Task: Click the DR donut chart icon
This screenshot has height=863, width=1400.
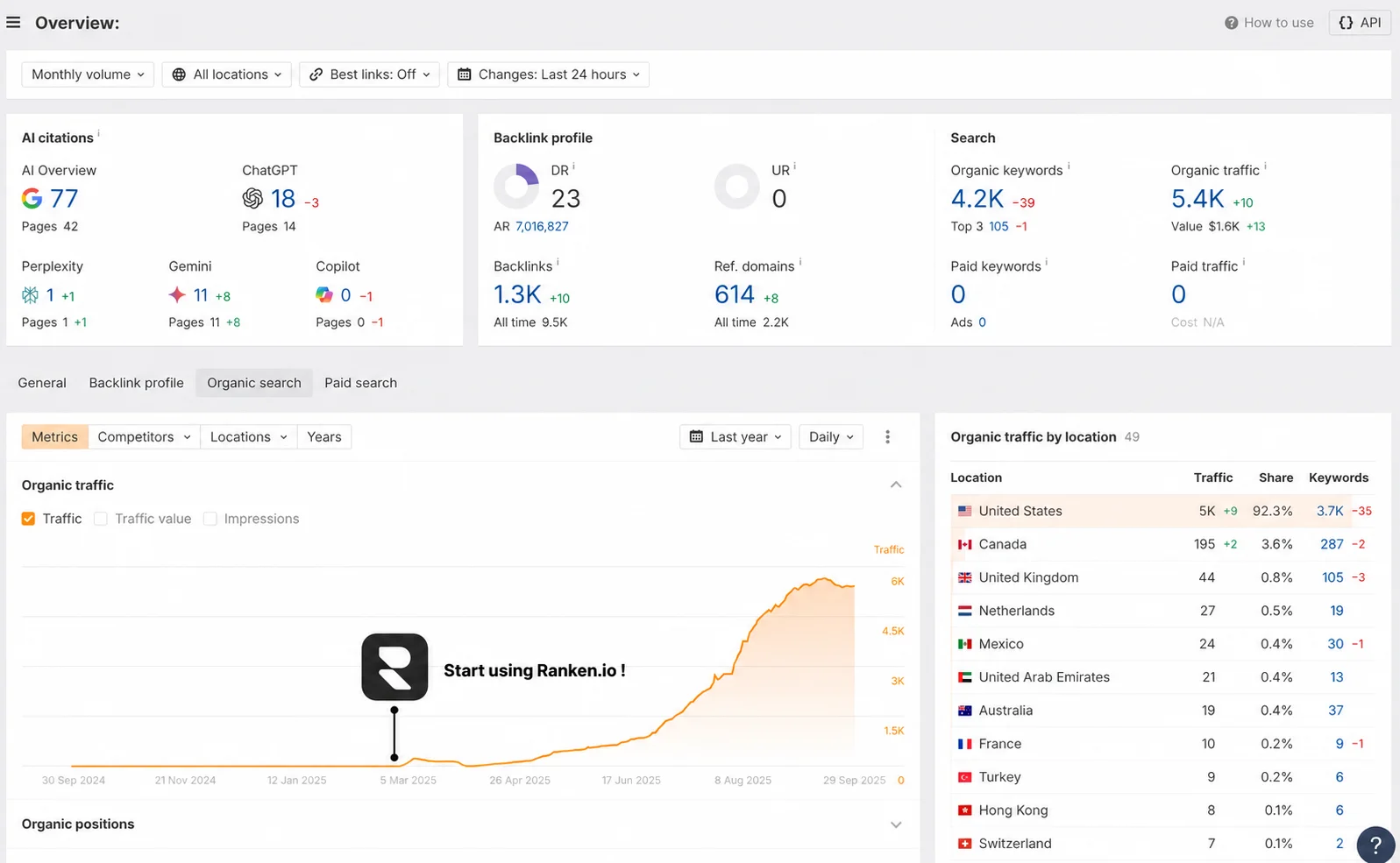Action: 516,186
